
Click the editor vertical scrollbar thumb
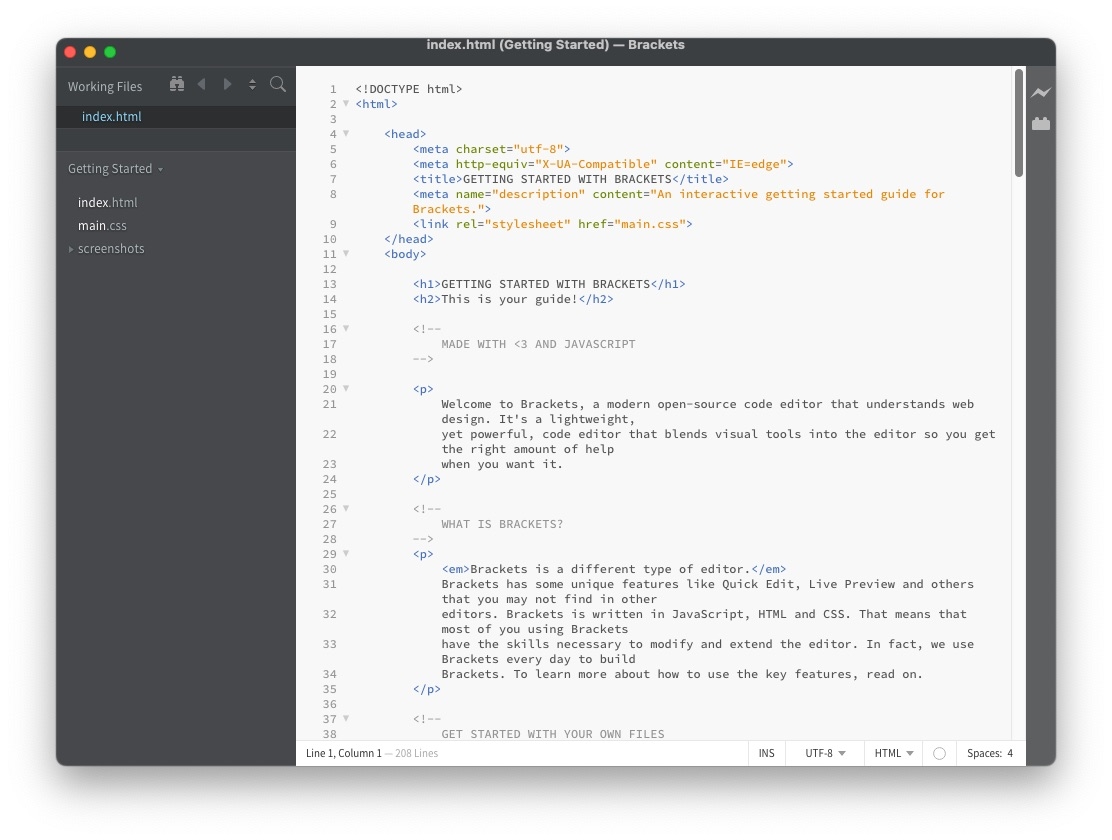click(1018, 122)
